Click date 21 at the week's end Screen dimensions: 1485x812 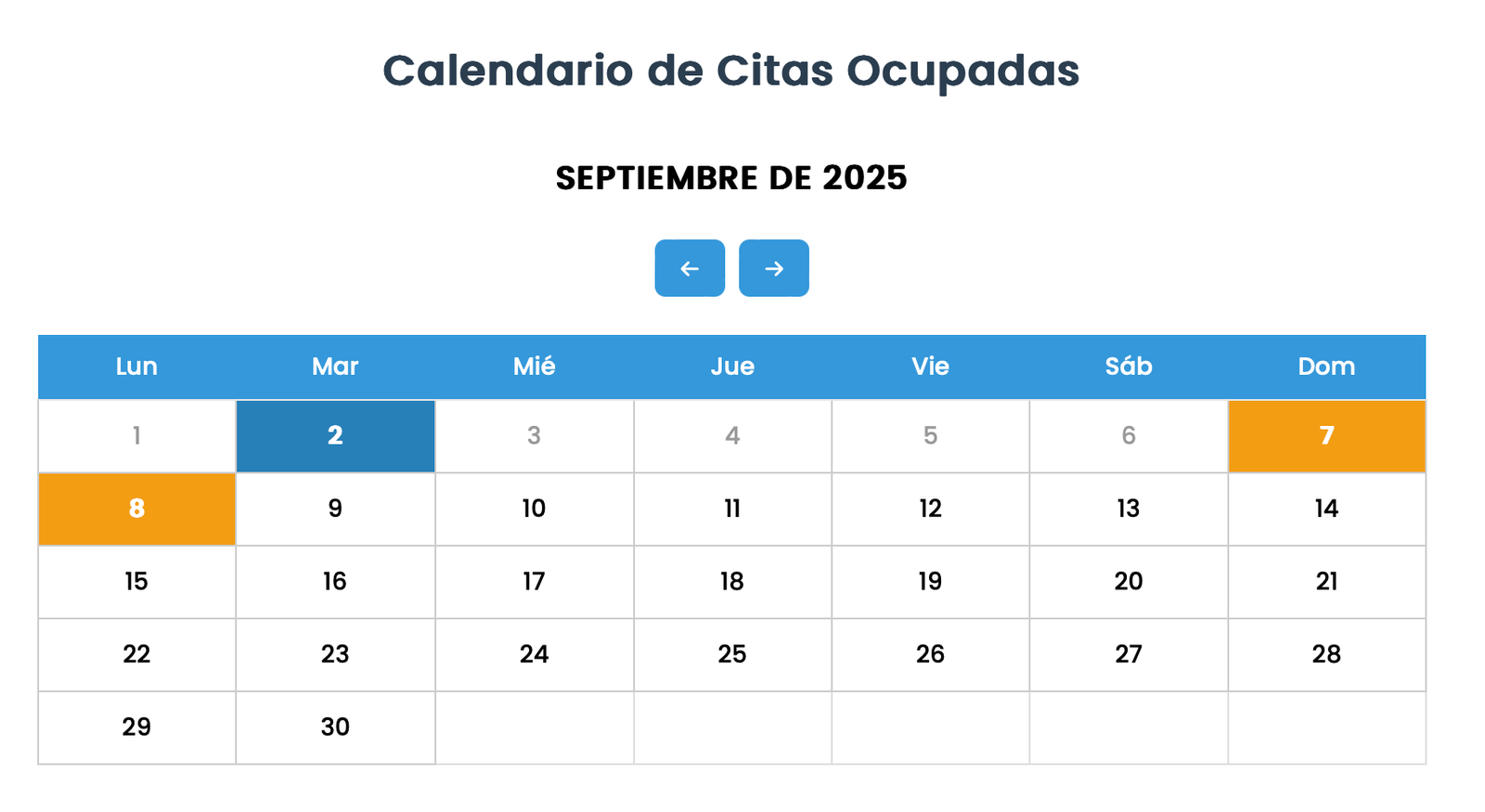click(1326, 582)
